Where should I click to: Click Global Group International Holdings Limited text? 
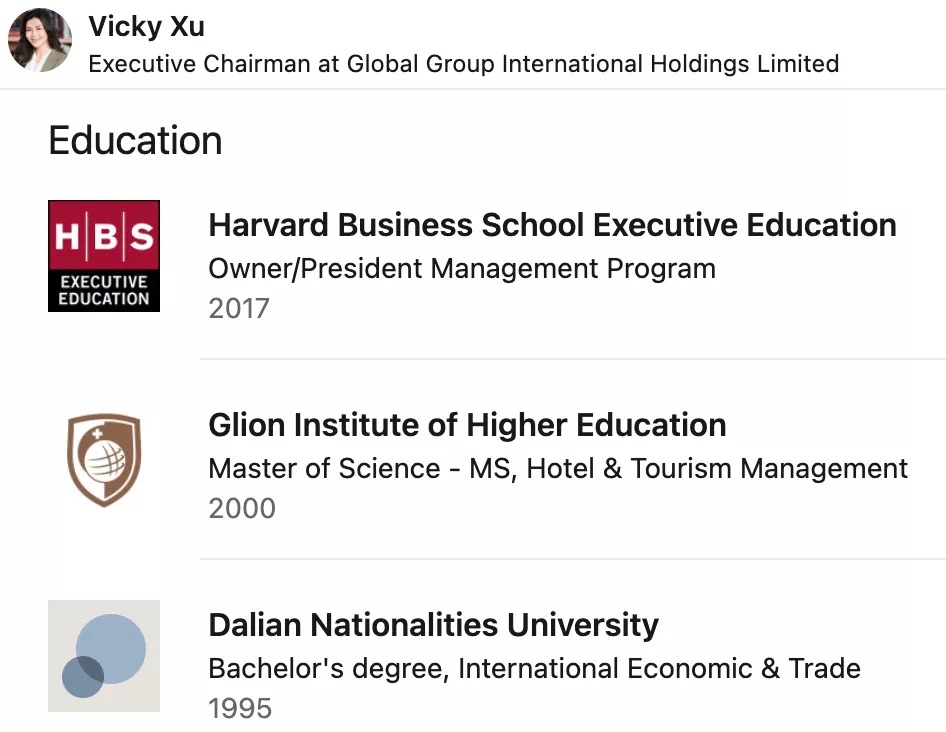[x=593, y=63]
